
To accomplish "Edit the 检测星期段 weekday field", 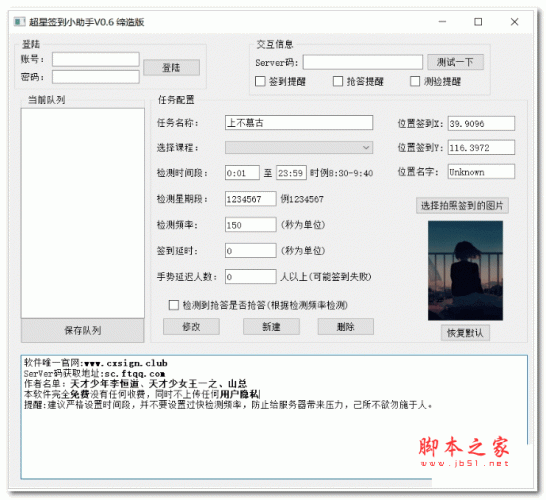I will pos(250,199).
